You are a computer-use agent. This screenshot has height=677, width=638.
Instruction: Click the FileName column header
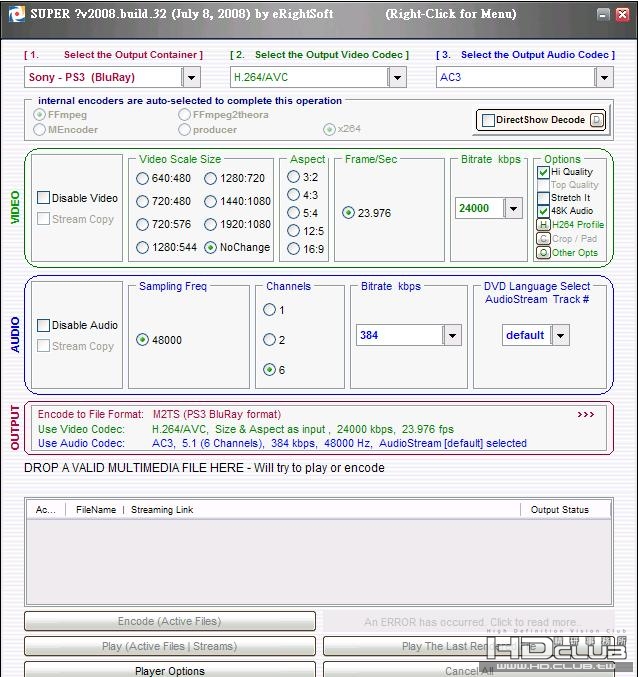[96, 510]
